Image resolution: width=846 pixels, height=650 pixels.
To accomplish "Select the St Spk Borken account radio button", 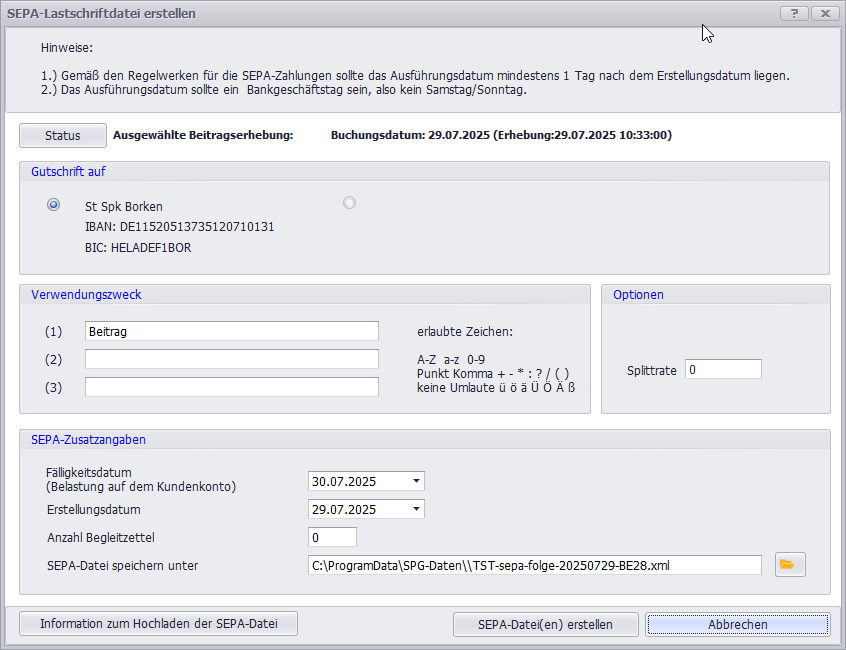I will pyautogui.click(x=54, y=205).
